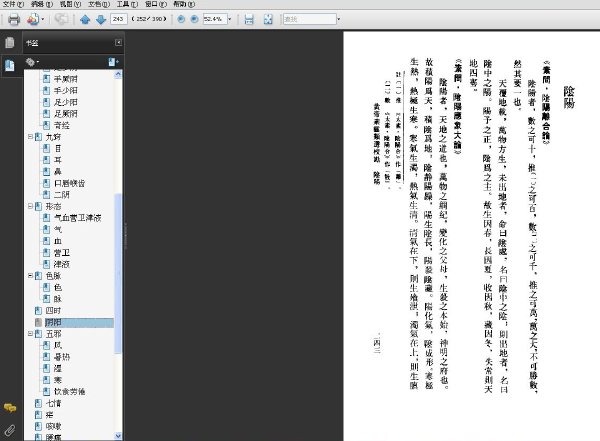Select the 目 bookmark
600x441 pixels.
point(58,149)
